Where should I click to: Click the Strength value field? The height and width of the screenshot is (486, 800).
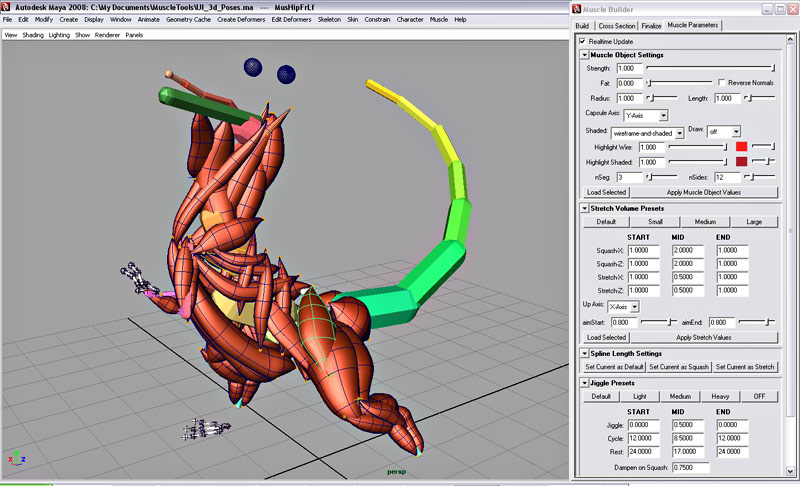pos(630,68)
